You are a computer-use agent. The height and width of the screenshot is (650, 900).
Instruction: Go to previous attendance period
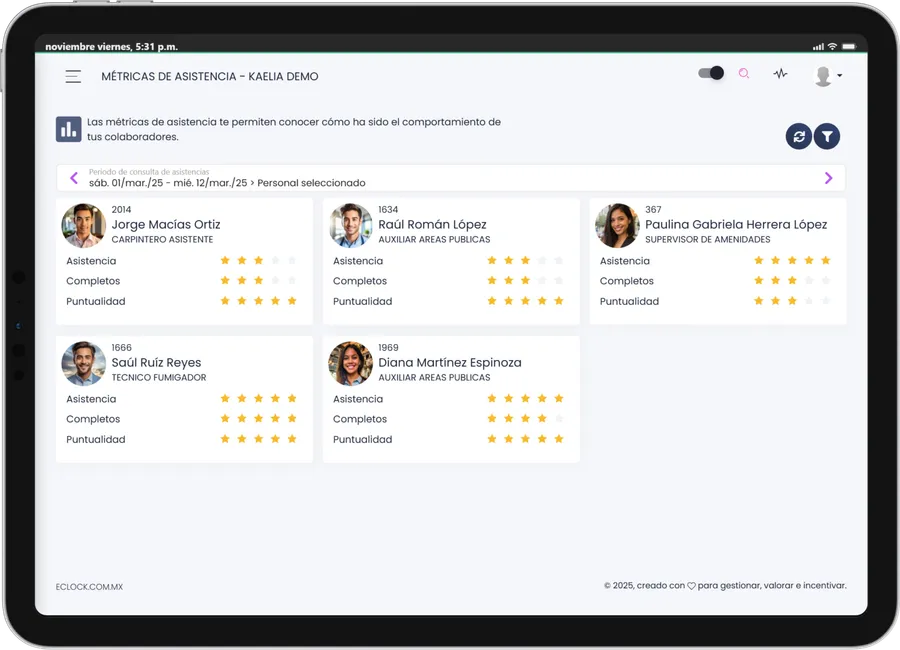pos(74,178)
